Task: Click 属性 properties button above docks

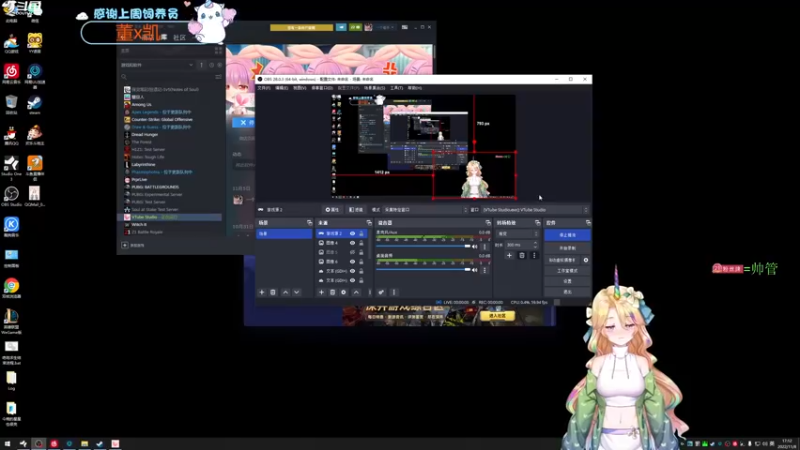Action: (x=332, y=210)
